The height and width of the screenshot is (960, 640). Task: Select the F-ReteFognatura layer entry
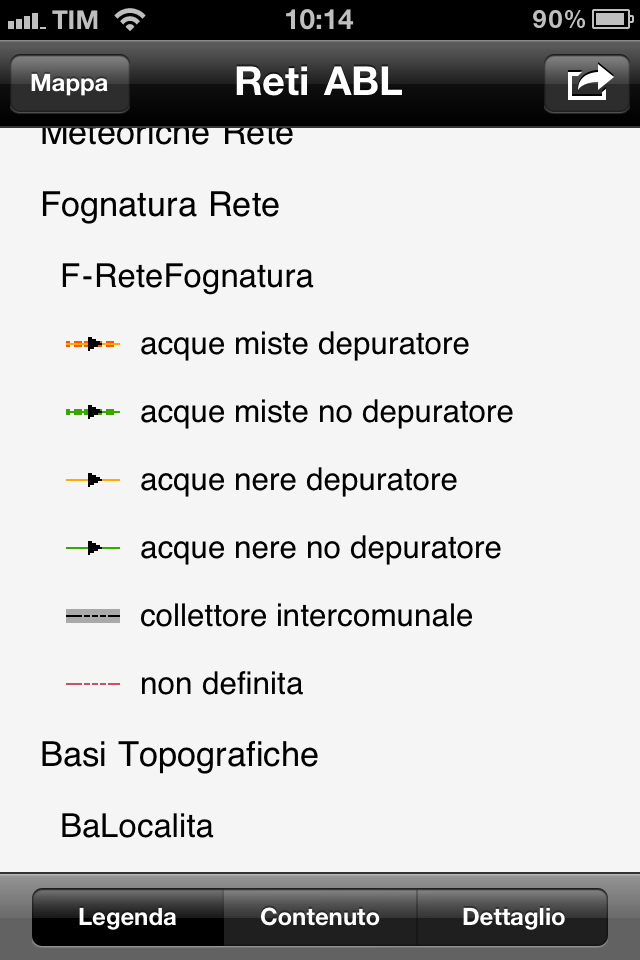pos(187,276)
